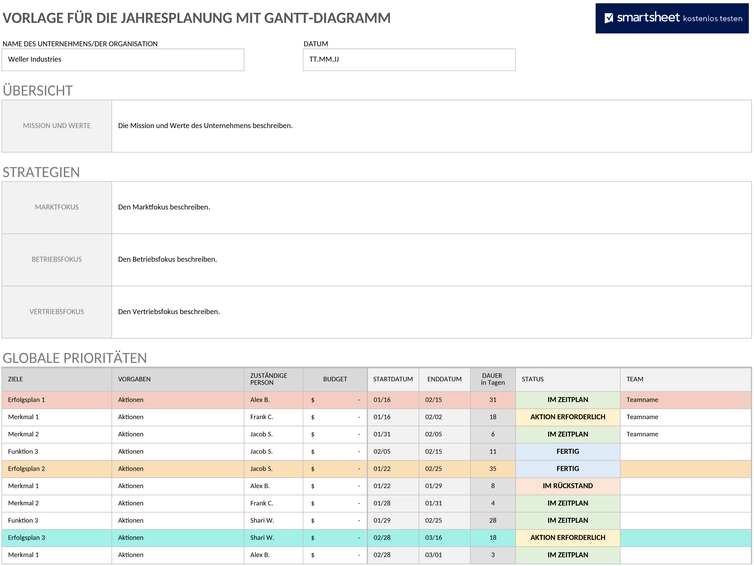Click the TEAM column header
This screenshot has width=754, height=566.
[686, 379]
